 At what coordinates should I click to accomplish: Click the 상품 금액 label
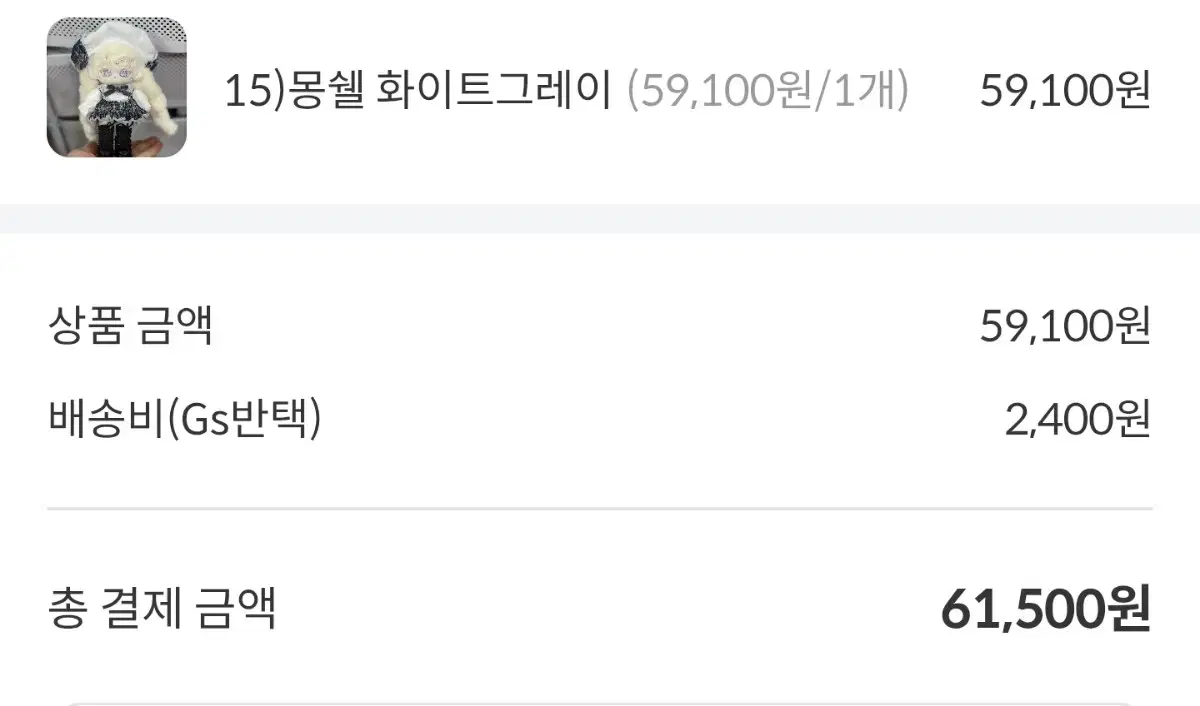[130, 326]
